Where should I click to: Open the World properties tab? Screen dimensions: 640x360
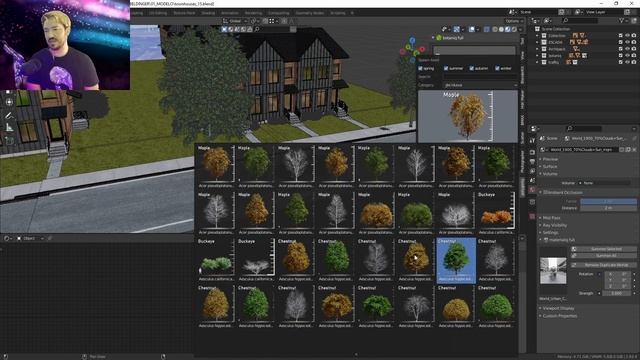click(x=532, y=190)
